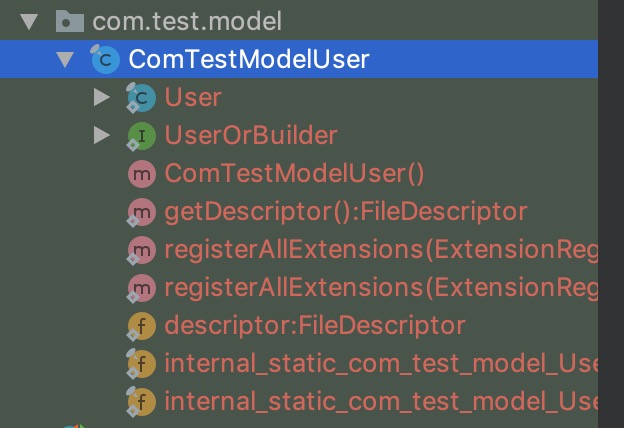This screenshot has height=428, width=624.
Task: Expand the User class node
Action: [x=101, y=97]
